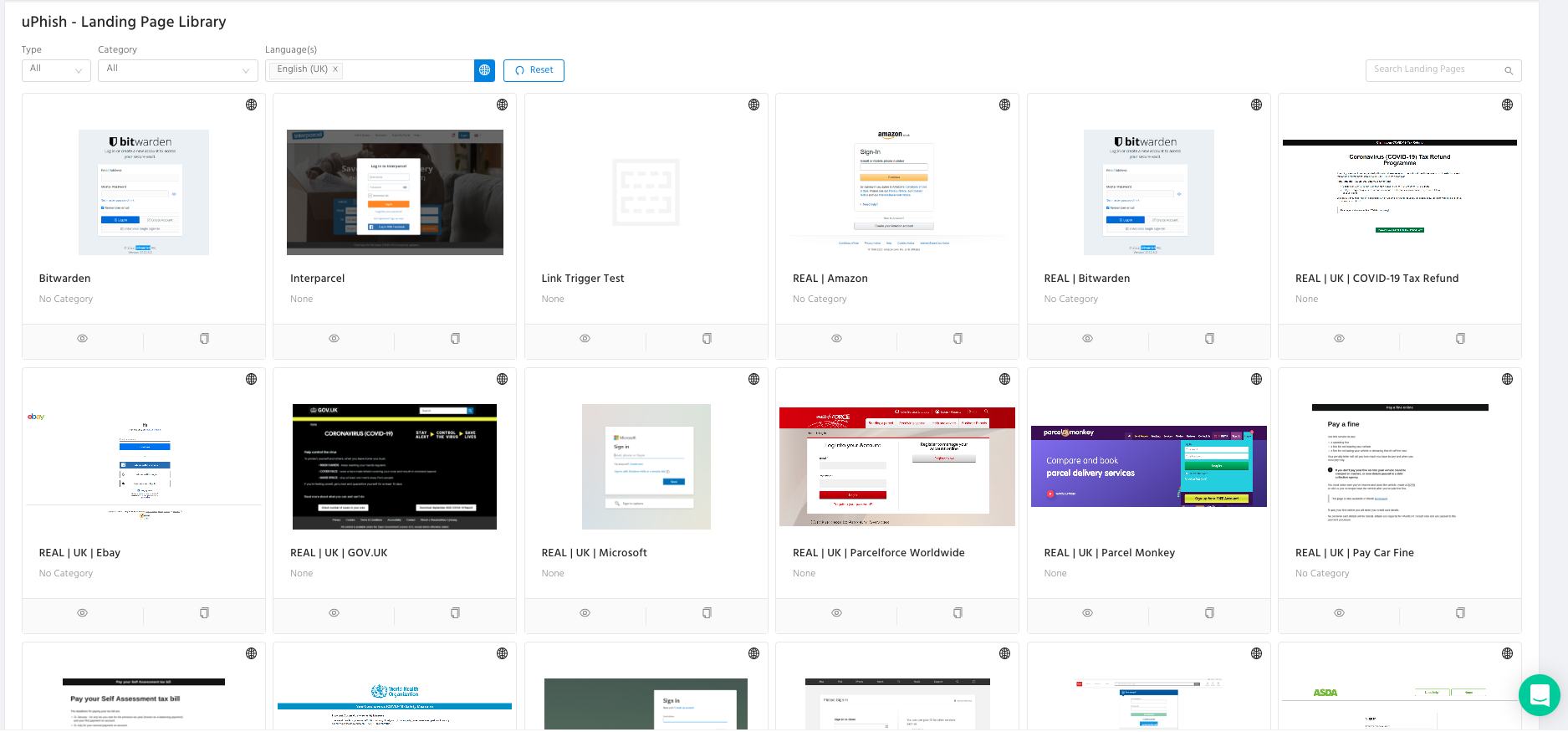The width and height of the screenshot is (1568, 732).
Task: Click globe icon on REAL | Bitwarden card
Action: [x=1256, y=105]
